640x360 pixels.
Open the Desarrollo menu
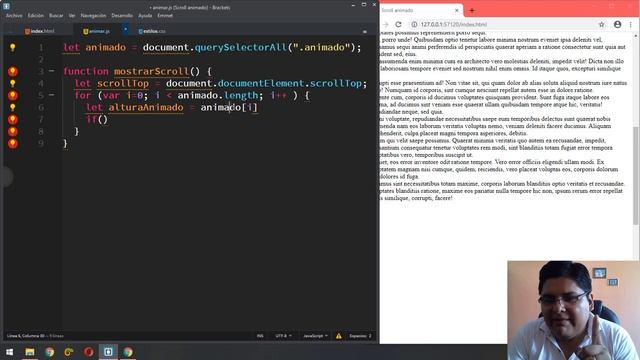[122, 16]
